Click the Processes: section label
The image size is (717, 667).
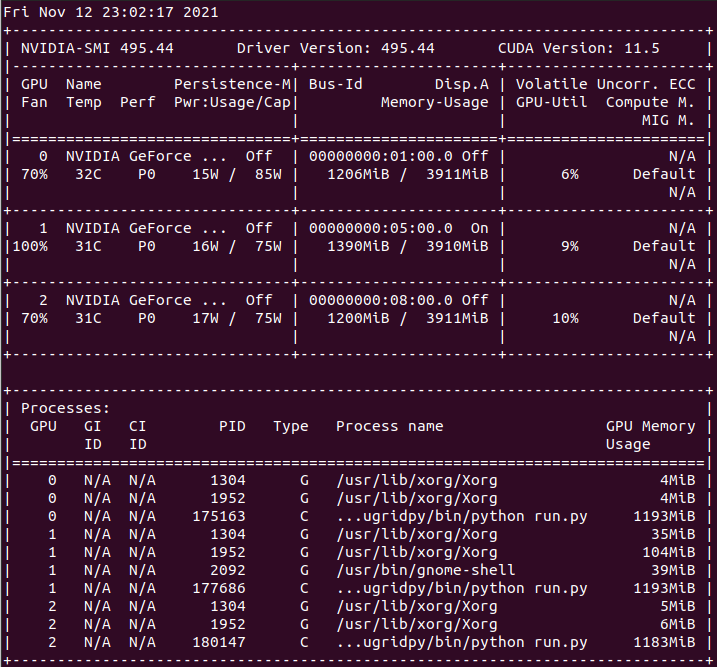pyautogui.click(x=65, y=408)
